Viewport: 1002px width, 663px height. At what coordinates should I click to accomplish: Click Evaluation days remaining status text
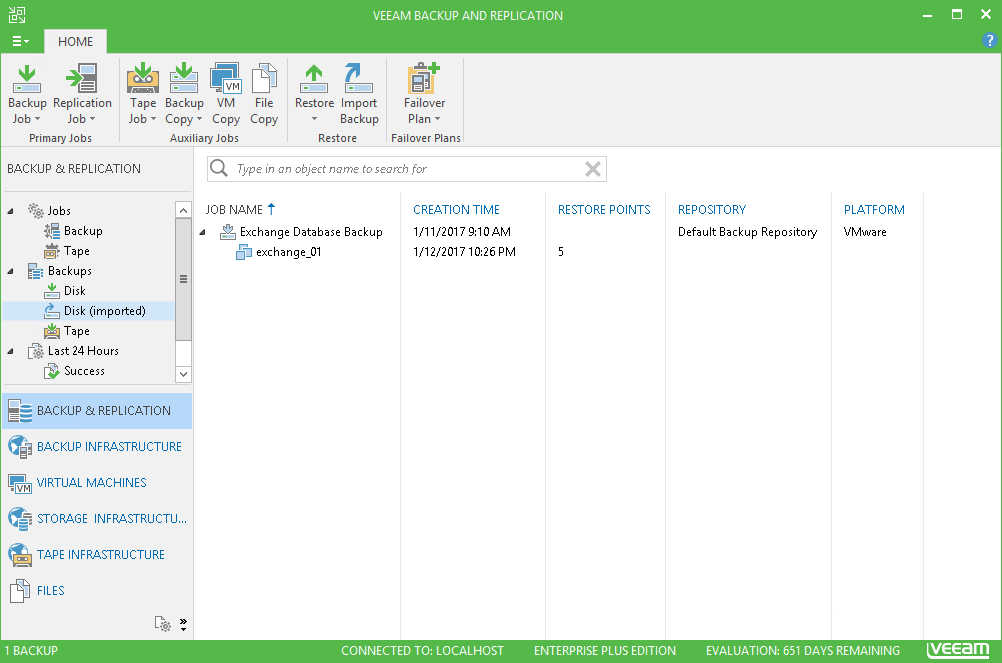(803, 651)
